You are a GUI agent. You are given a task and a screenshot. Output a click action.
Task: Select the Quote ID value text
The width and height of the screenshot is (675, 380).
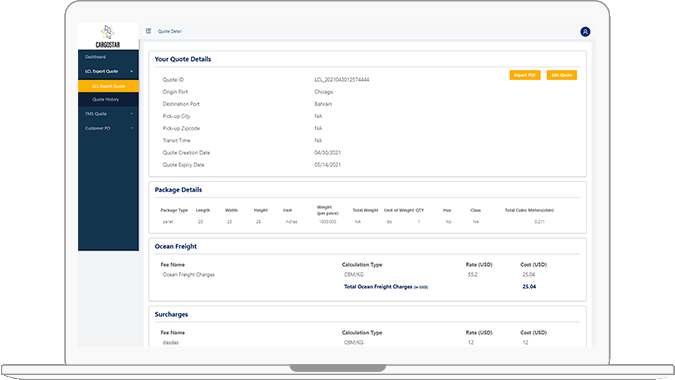[342, 80]
